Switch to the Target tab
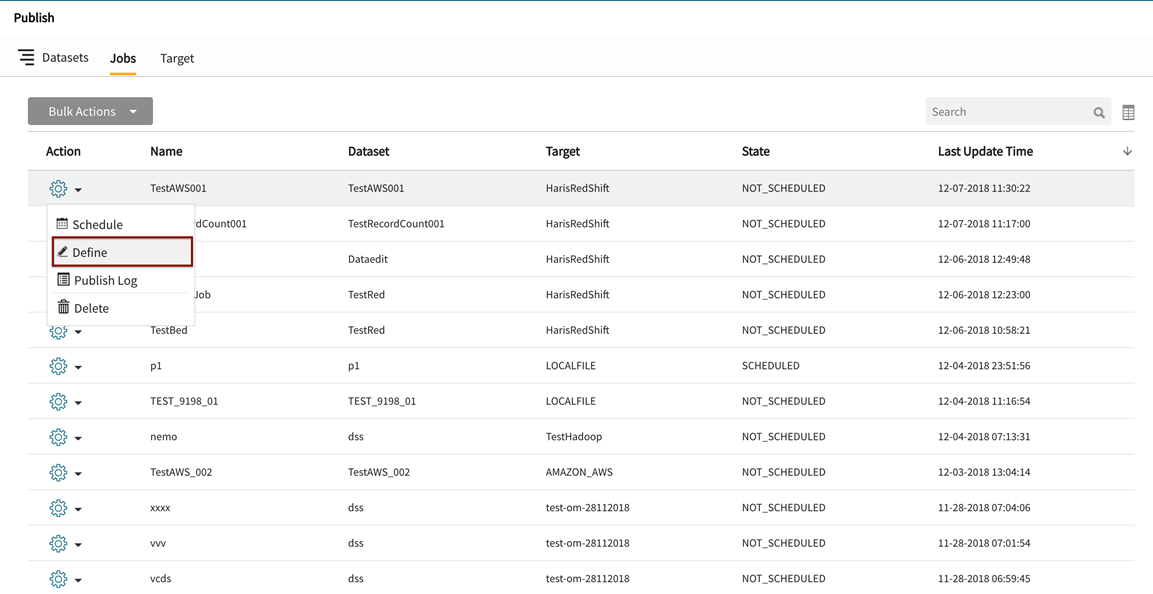This screenshot has width=1153, height=594. [177, 59]
